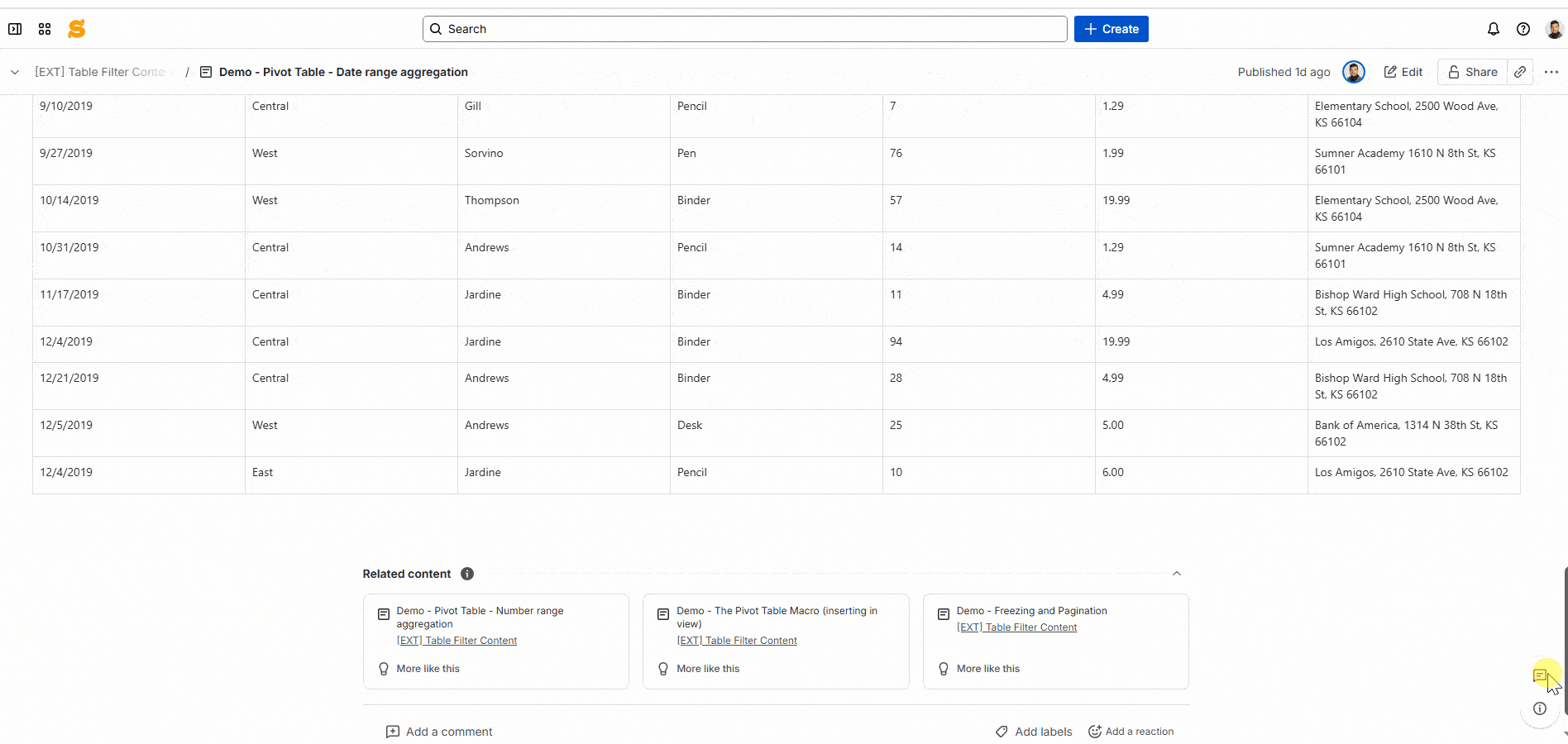Open the help question mark icon
Screen dimensions: 1568x744
(1523, 28)
